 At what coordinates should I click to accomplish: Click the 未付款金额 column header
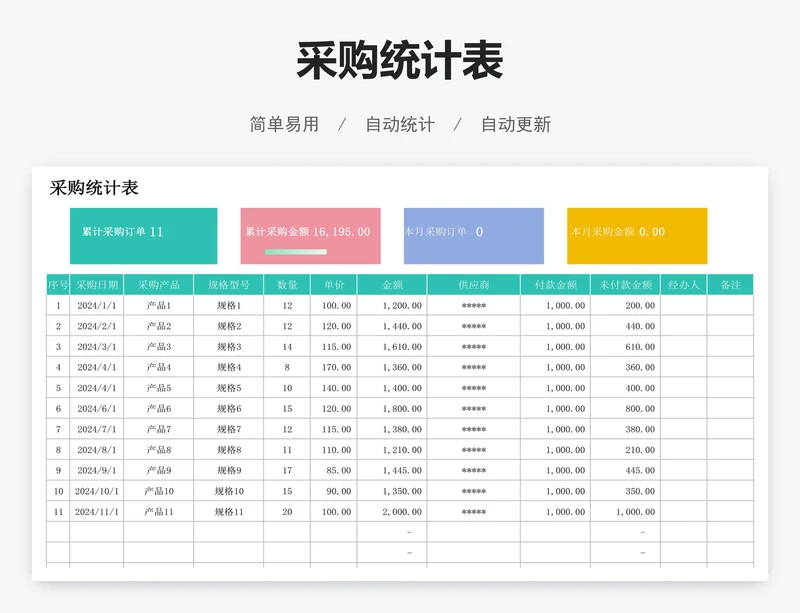tap(626, 285)
